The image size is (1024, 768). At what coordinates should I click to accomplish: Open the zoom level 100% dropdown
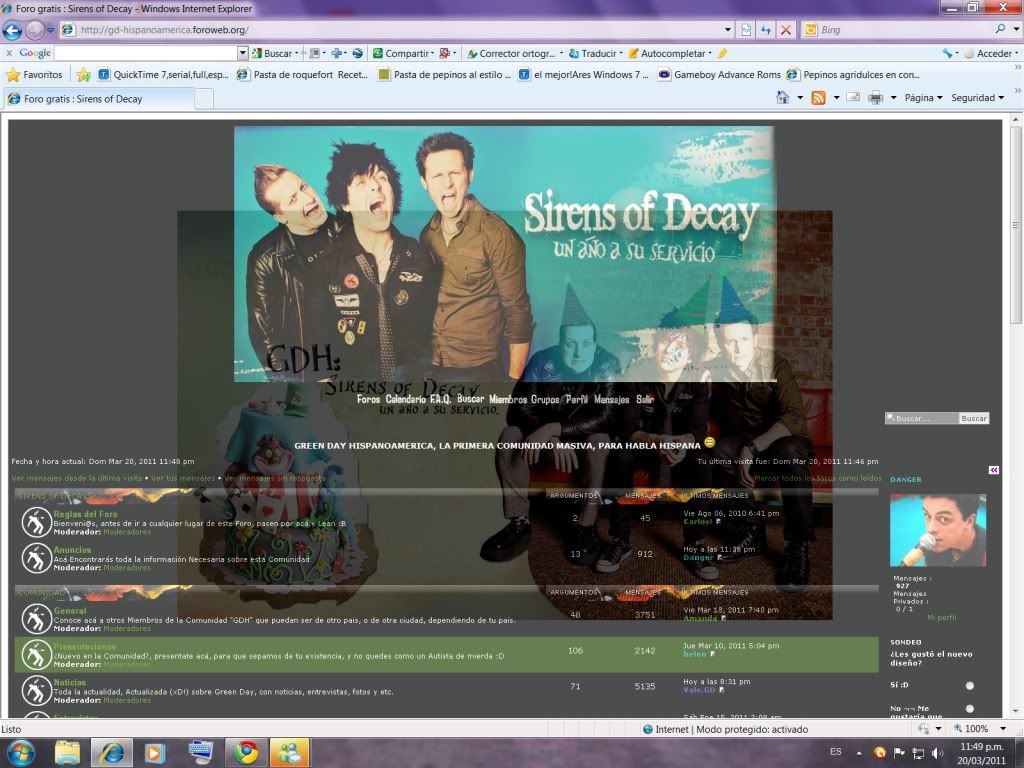(x=1003, y=729)
